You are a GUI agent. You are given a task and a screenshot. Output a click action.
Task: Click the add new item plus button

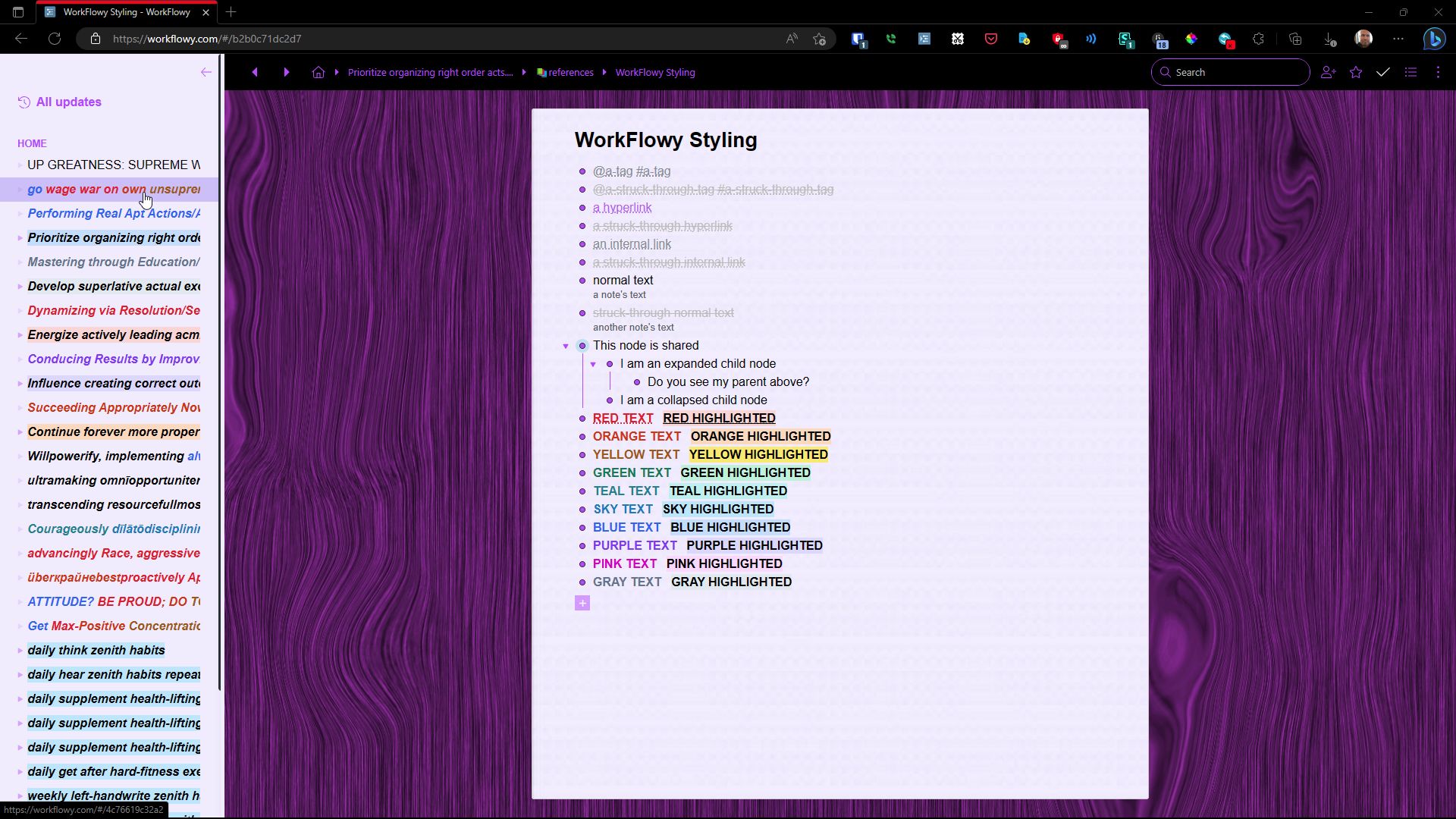coord(582,603)
